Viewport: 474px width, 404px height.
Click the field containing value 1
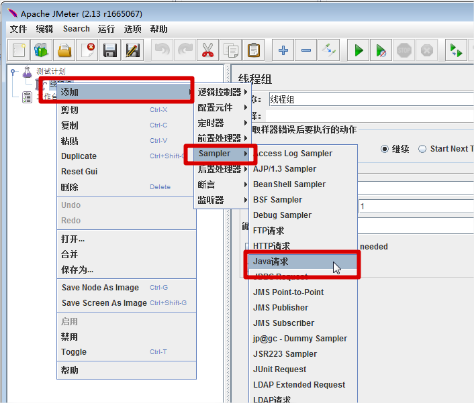tap(416, 206)
